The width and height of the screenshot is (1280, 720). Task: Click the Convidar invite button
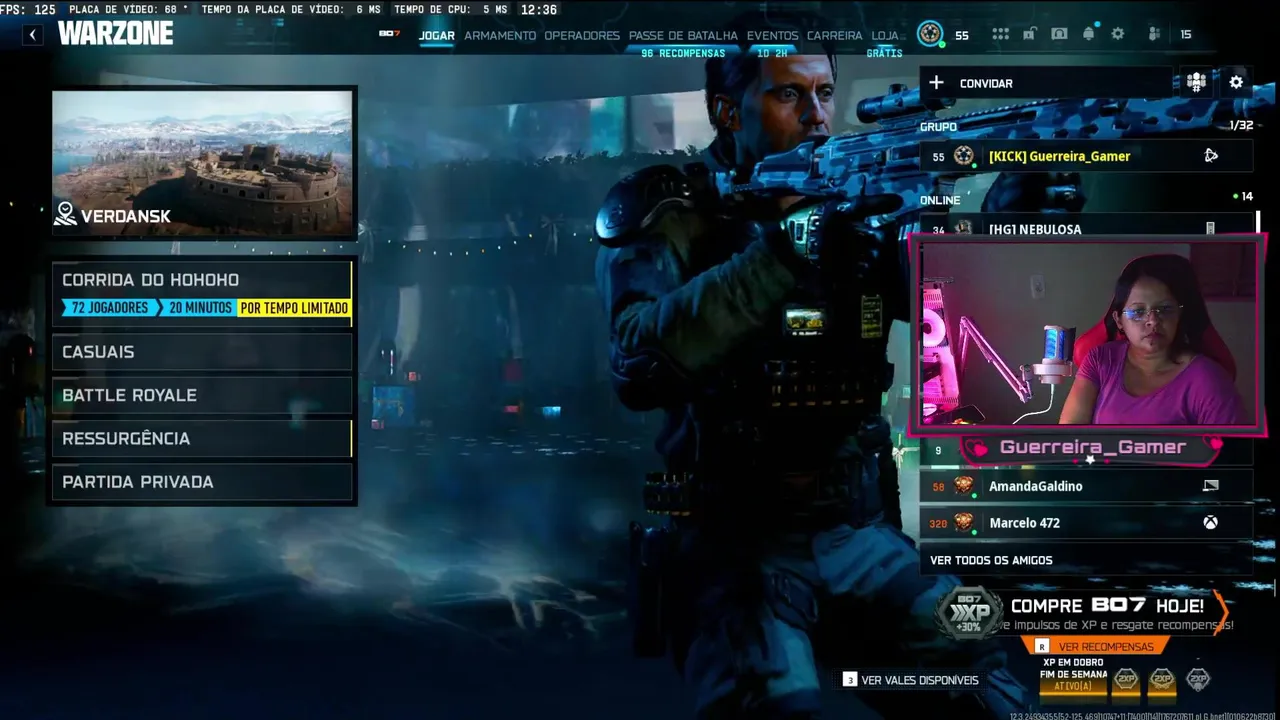pos(1046,83)
